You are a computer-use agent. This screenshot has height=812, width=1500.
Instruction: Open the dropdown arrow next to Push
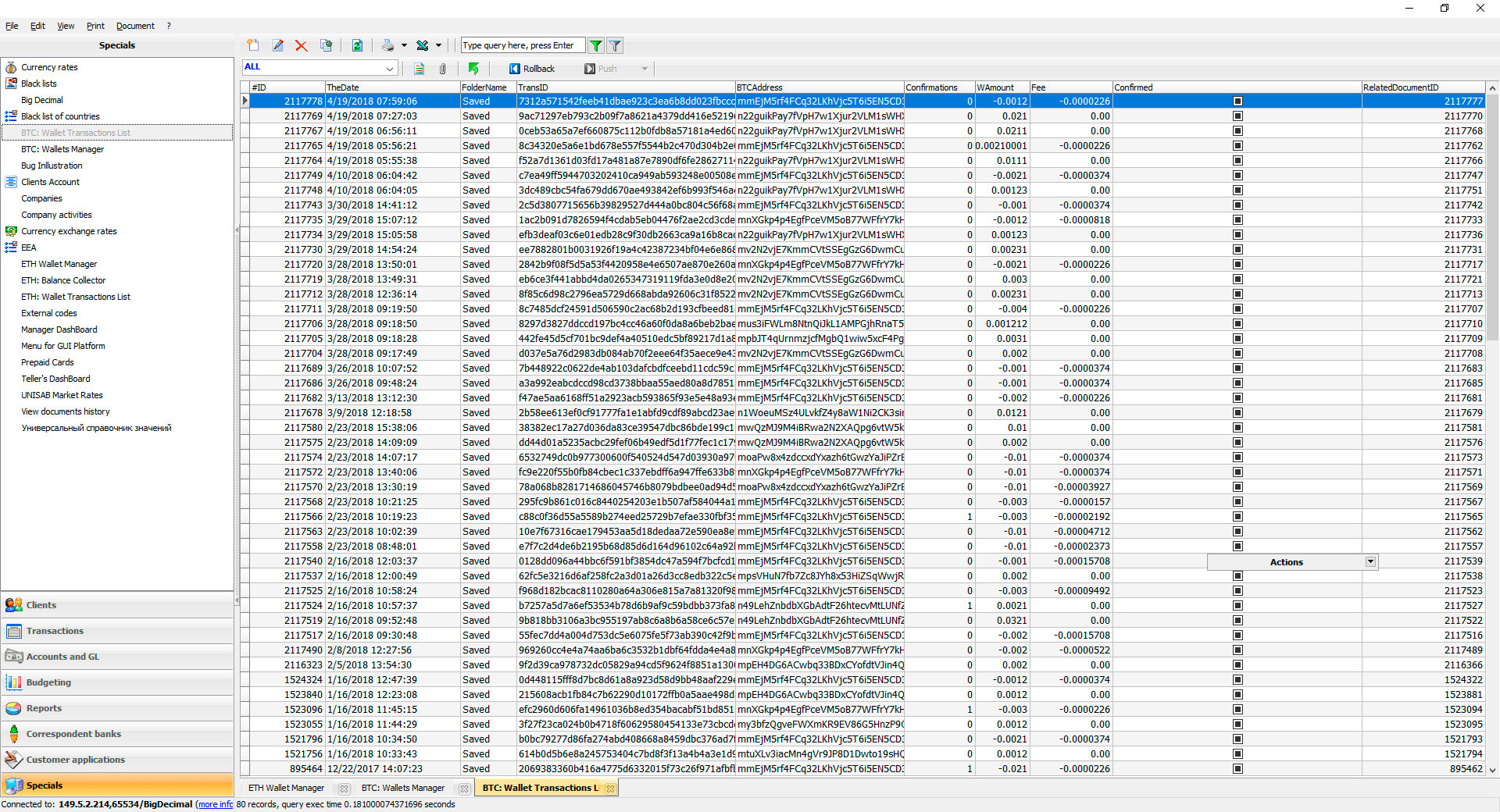tap(645, 69)
